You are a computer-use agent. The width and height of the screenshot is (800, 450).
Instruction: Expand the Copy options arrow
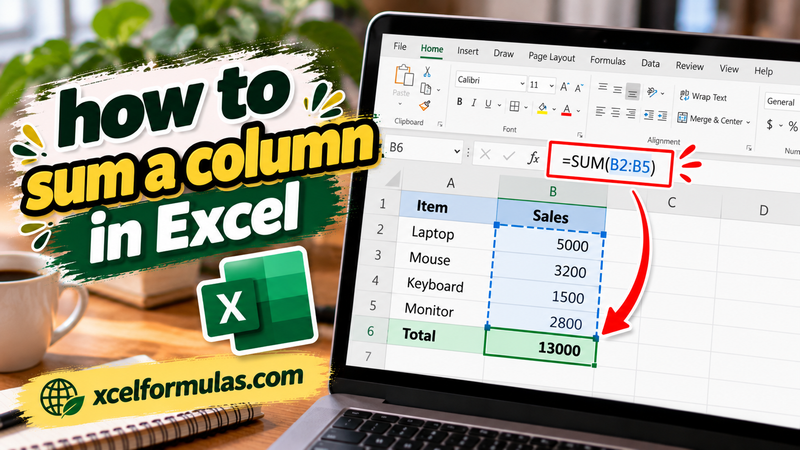[438, 90]
